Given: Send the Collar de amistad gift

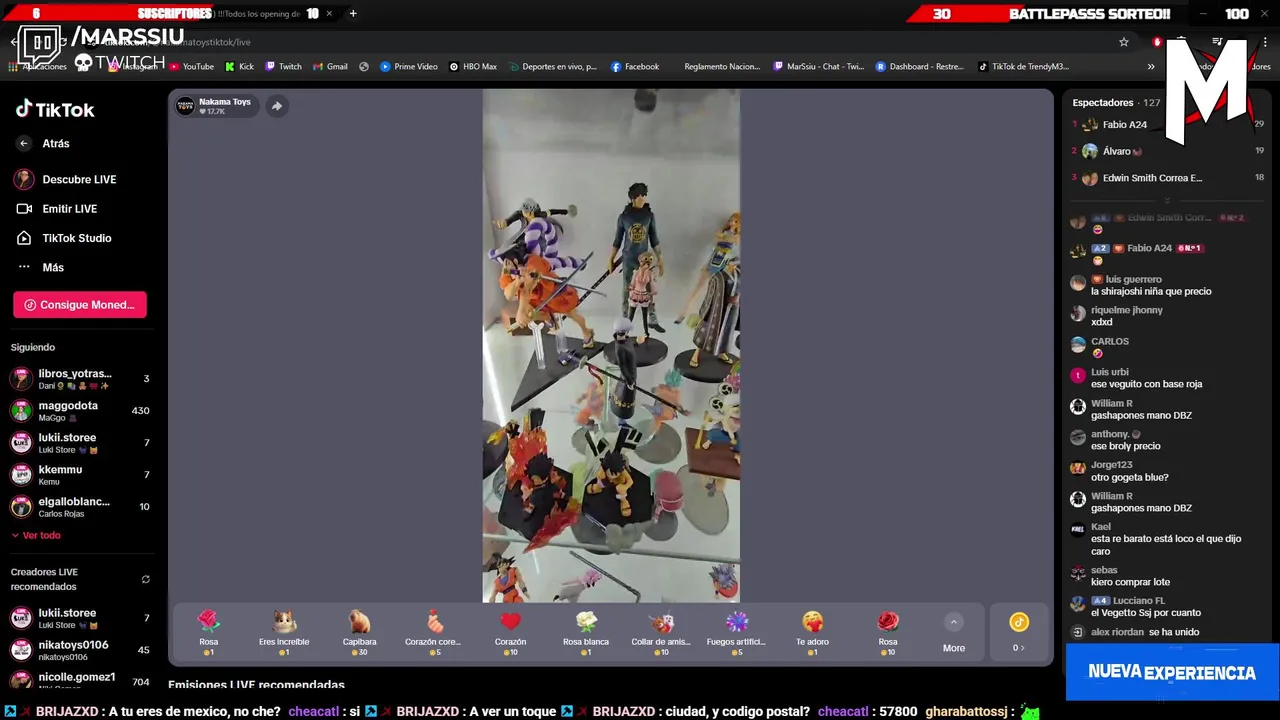Looking at the screenshot, I should coord(661,632).
